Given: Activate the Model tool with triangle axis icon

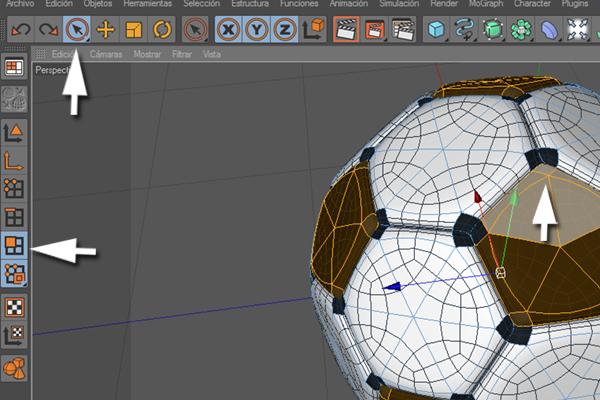Looking at the screenshot, I should 14,133.
